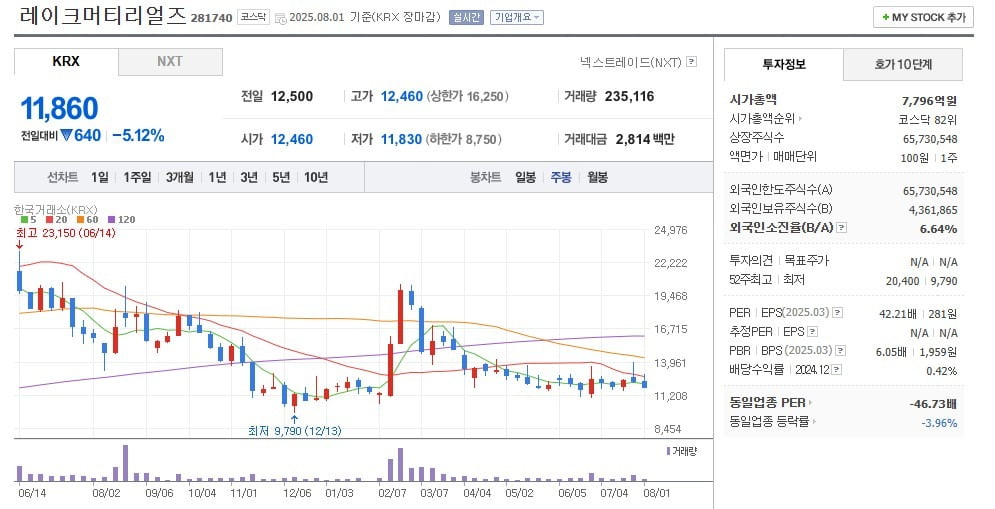Click the 52주최고 최저 value 20,400
995x509 pixels.
(x=902, y=281)
